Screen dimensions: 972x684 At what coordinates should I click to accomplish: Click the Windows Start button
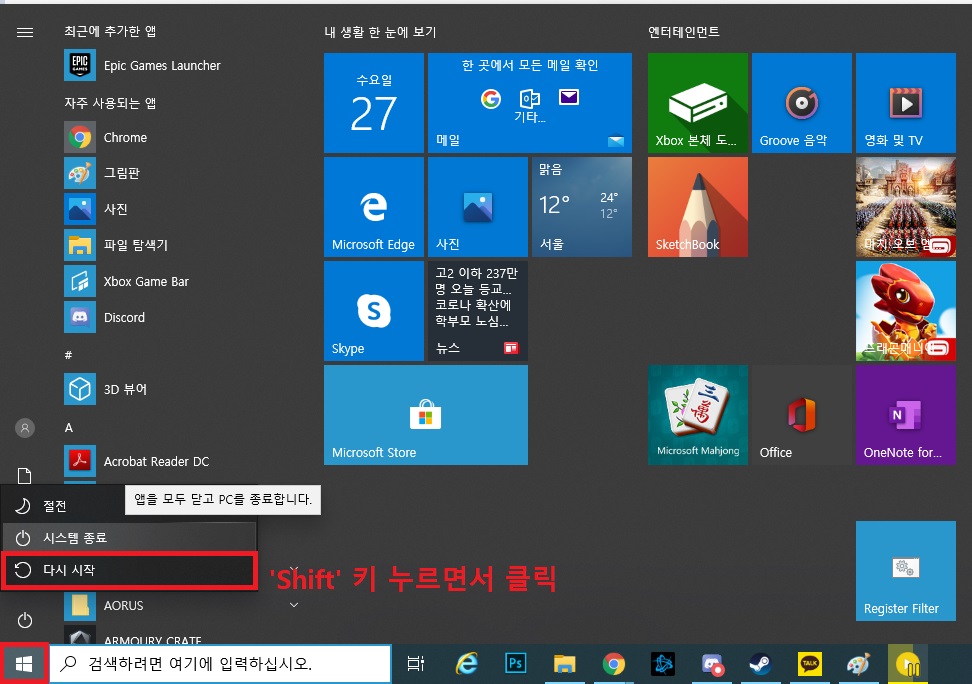(24, 664)
